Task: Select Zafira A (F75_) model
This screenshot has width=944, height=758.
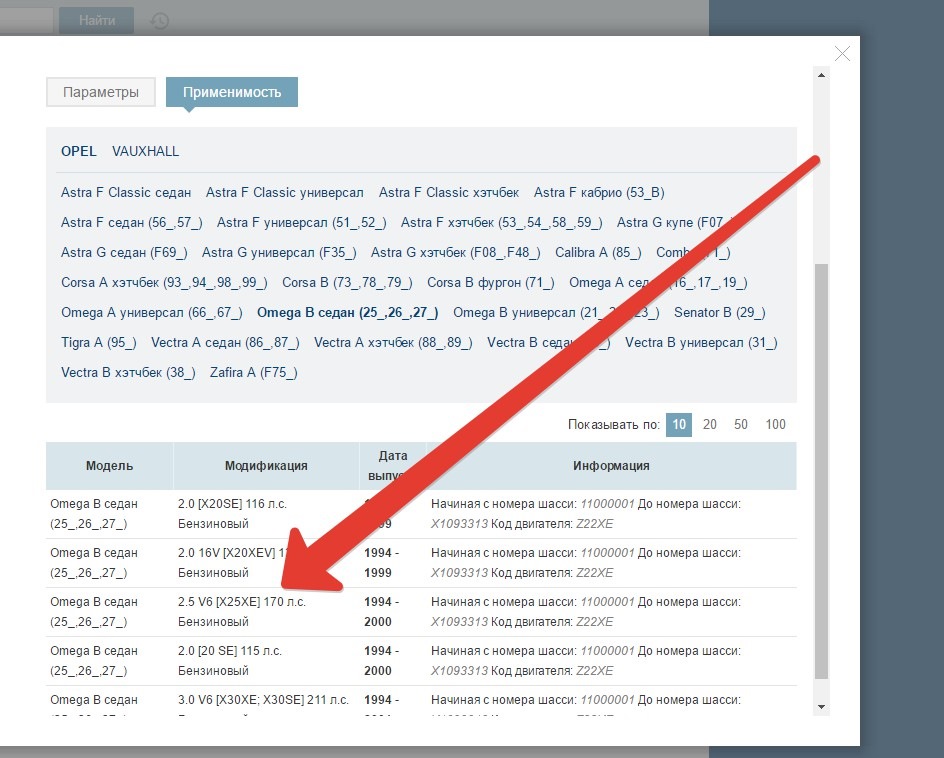Action: [x=253, y=373]
